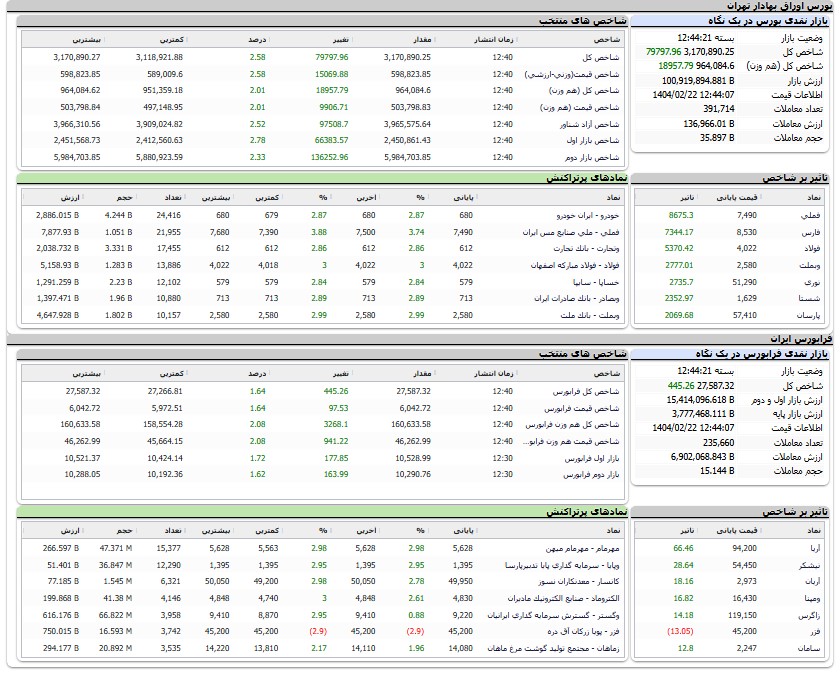
Task: Select زاگرس in farabourse index-impact table
Action: coord(809,615)
